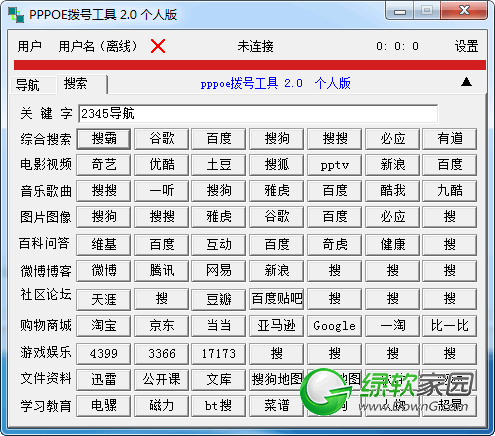Click the 微博 button in 微博博客 row
The height and width of the screenshot is (436, 495).
pyautogui.click(x=104, y=271)
